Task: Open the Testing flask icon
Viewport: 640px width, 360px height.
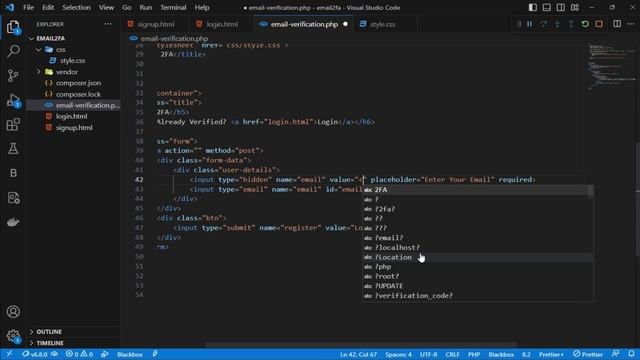Action: coord(13,149)
